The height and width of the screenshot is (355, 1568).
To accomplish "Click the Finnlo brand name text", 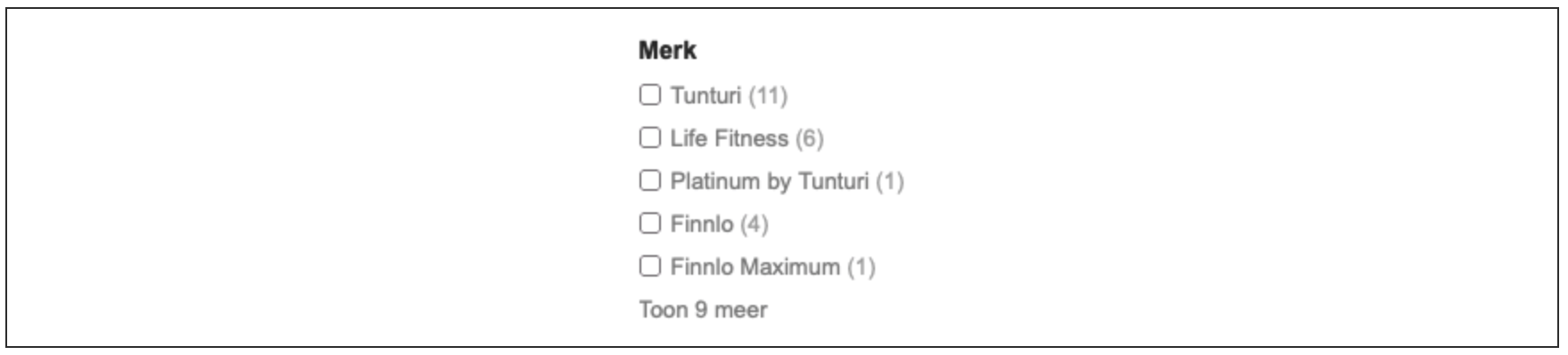I will 702,224.
